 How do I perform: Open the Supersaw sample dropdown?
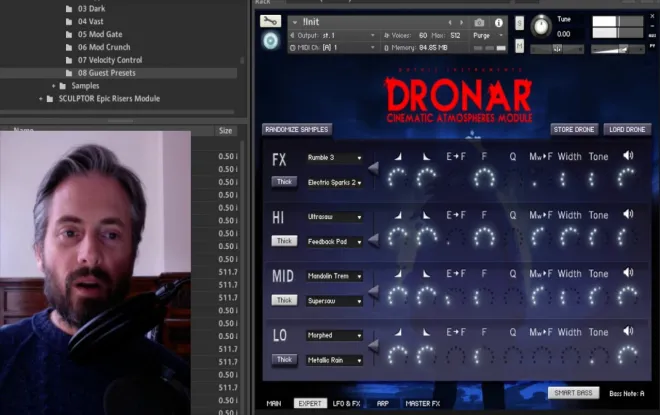(x=334, y=301)
